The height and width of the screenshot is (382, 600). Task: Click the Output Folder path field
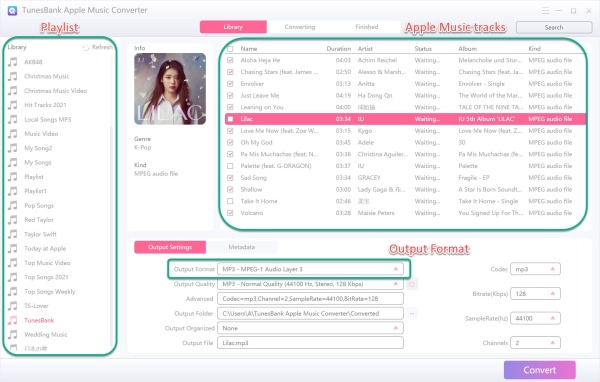point(310,313)
